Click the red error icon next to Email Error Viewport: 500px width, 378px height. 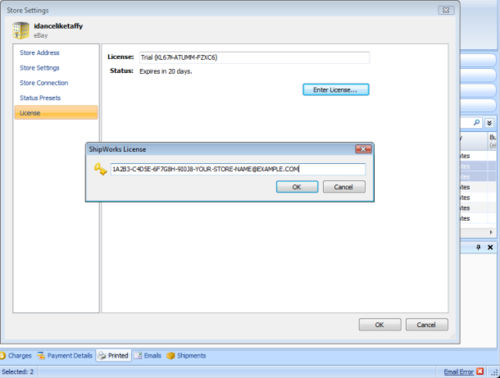pos(480,371)
